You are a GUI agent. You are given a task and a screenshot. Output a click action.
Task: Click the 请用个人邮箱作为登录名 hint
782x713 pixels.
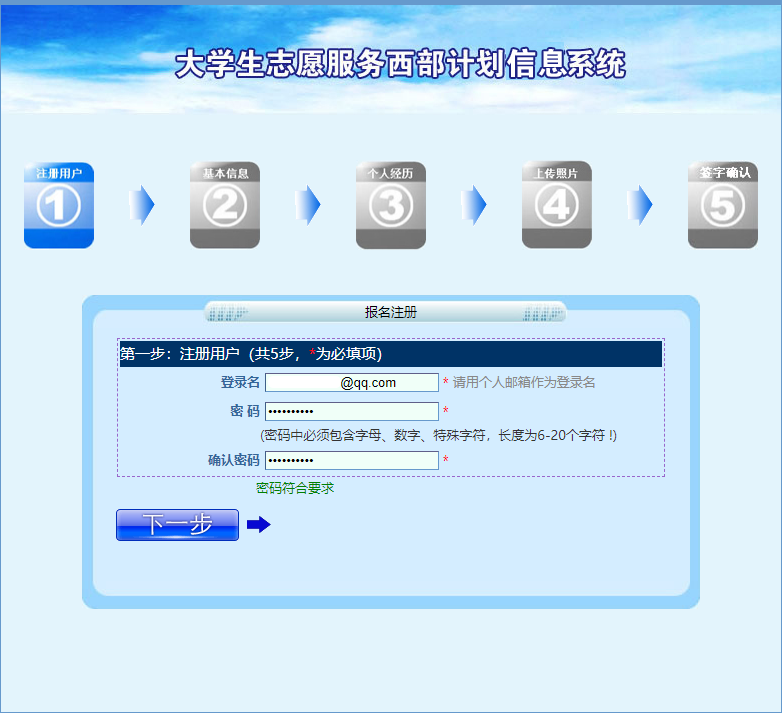[524, 383]
